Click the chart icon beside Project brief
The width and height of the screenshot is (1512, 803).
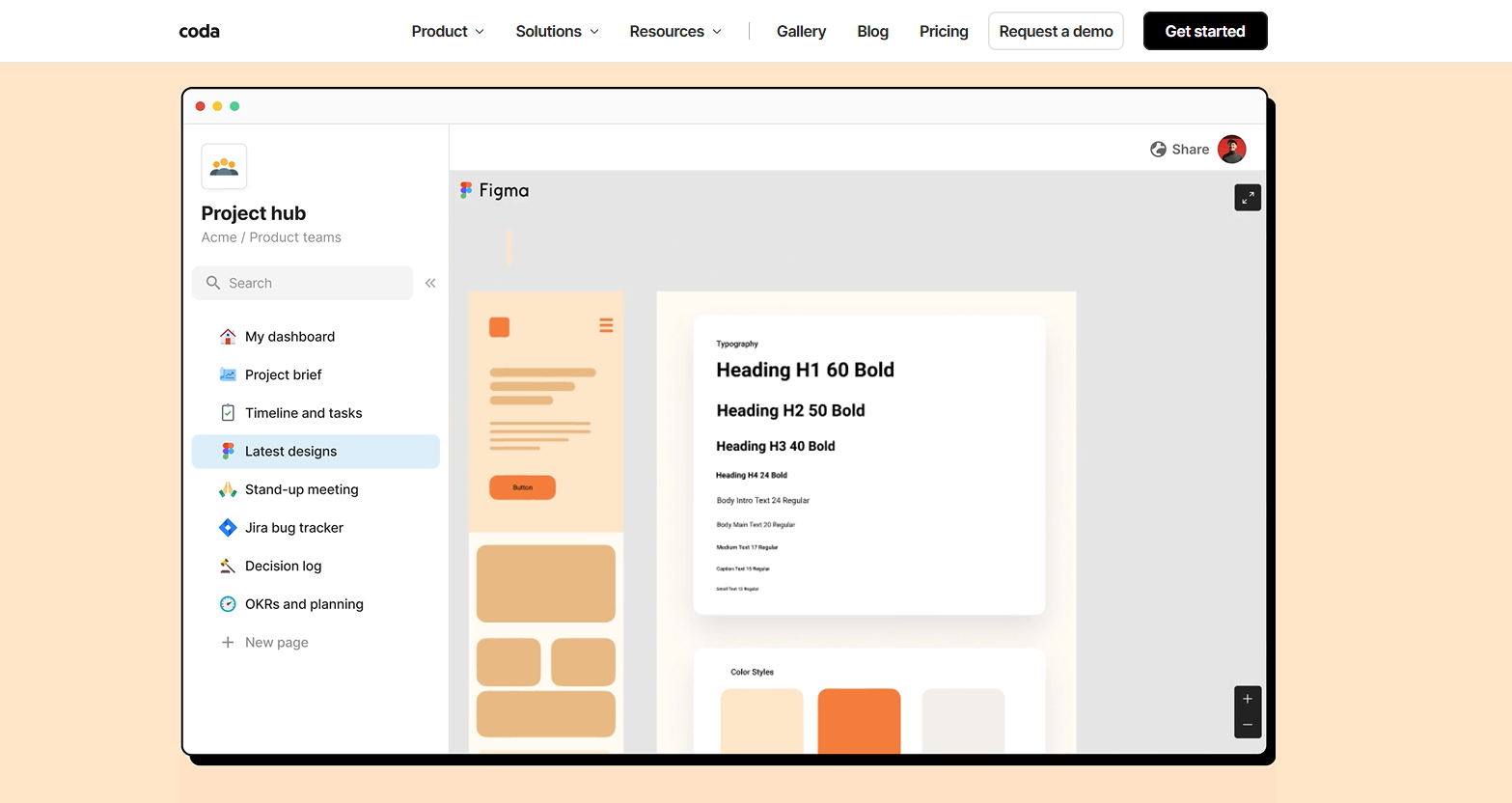(x=228, y=374)
